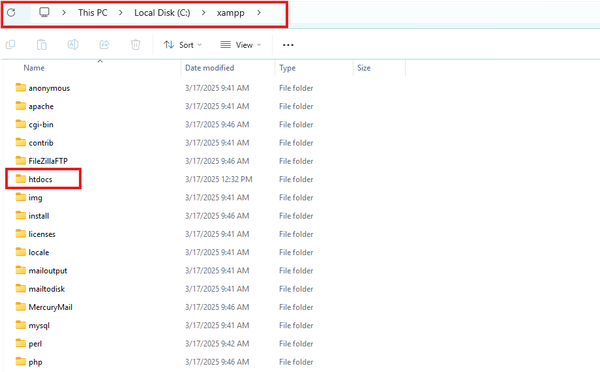Click the File folder type of licenses

tap(296, 234)
